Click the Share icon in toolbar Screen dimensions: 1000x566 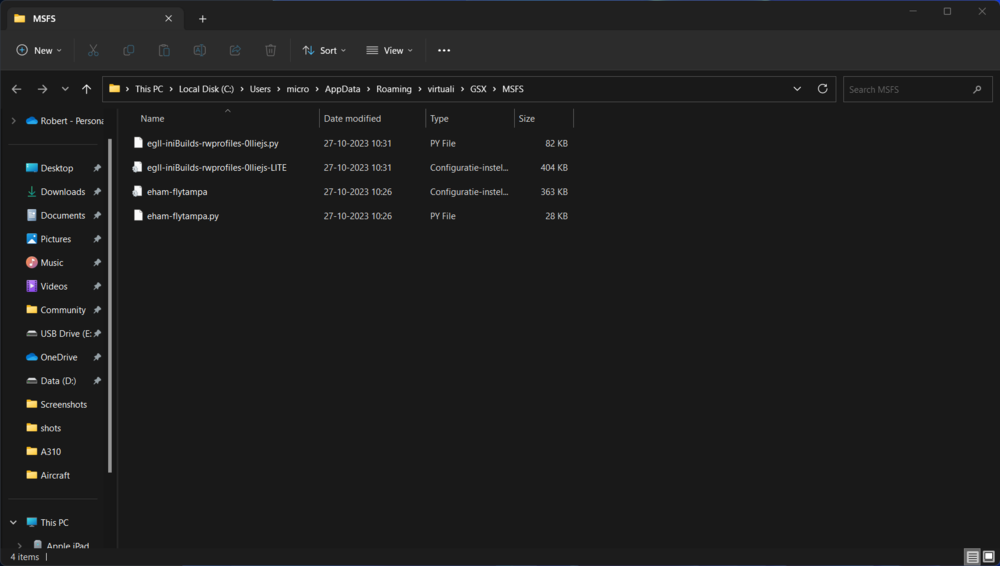235,50
